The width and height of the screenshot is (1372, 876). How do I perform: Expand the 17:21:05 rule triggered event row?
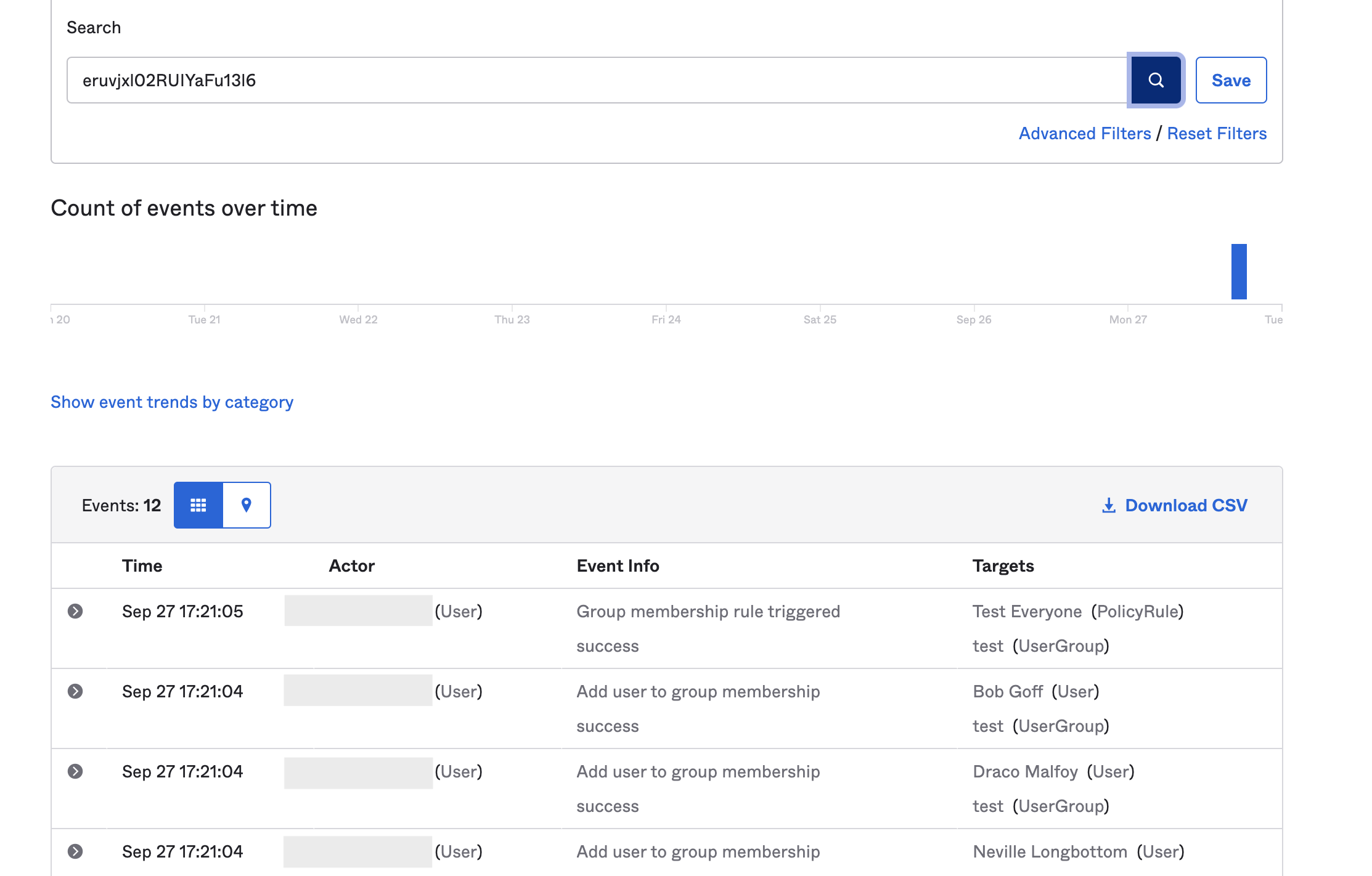coord(75,611)
